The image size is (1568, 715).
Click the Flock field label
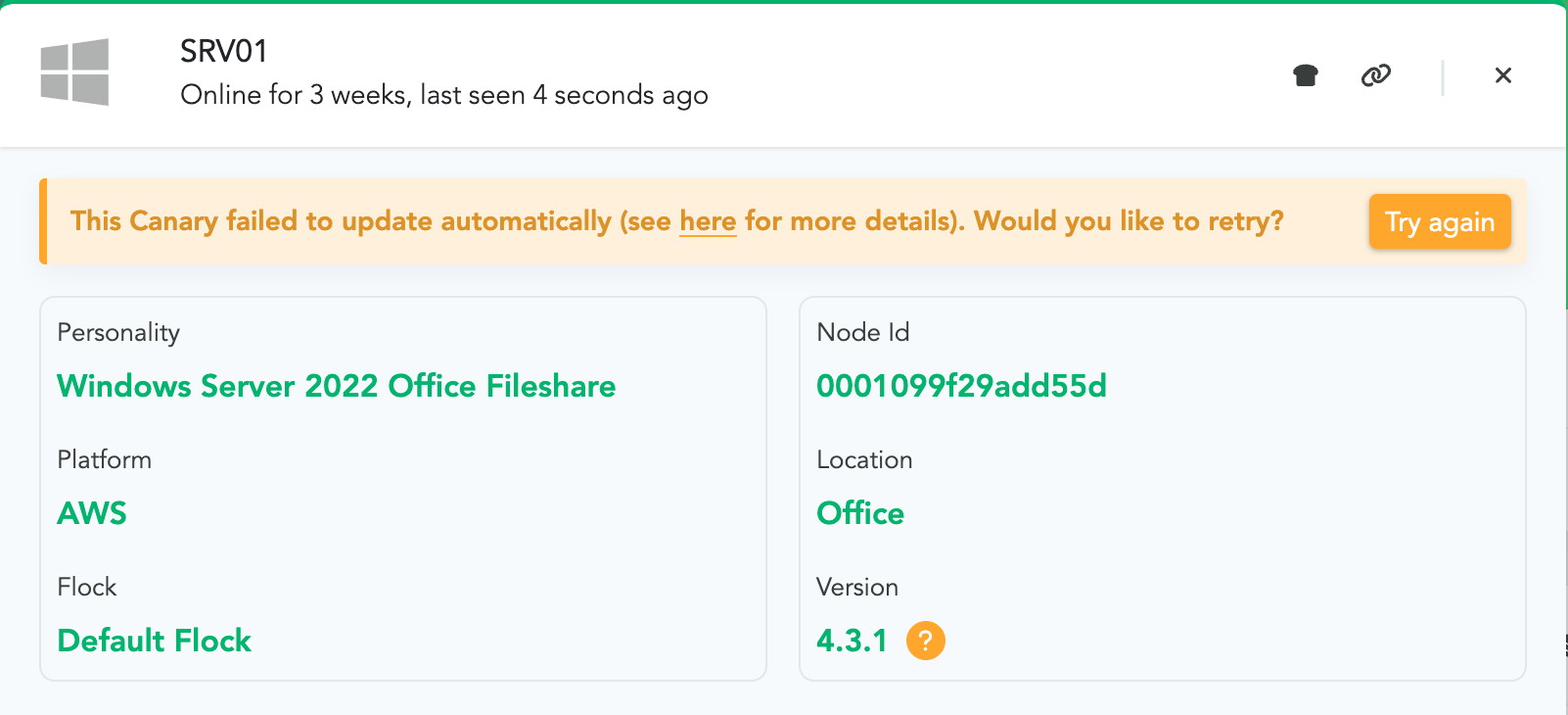(x=87, y=588)
